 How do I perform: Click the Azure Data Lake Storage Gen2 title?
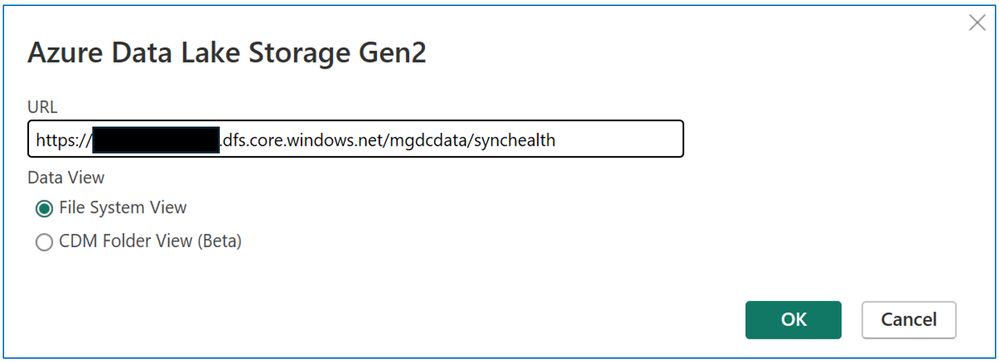[x=226, y=55]
